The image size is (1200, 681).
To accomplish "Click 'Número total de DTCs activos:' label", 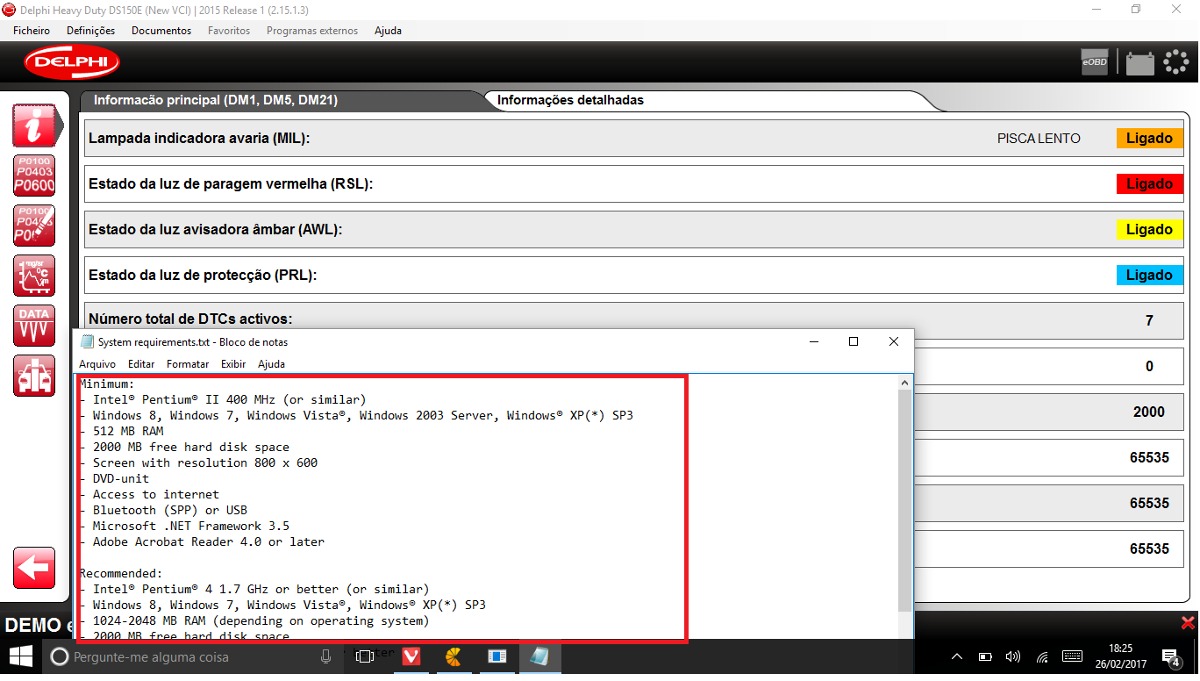I will click(x=190, y=319).
